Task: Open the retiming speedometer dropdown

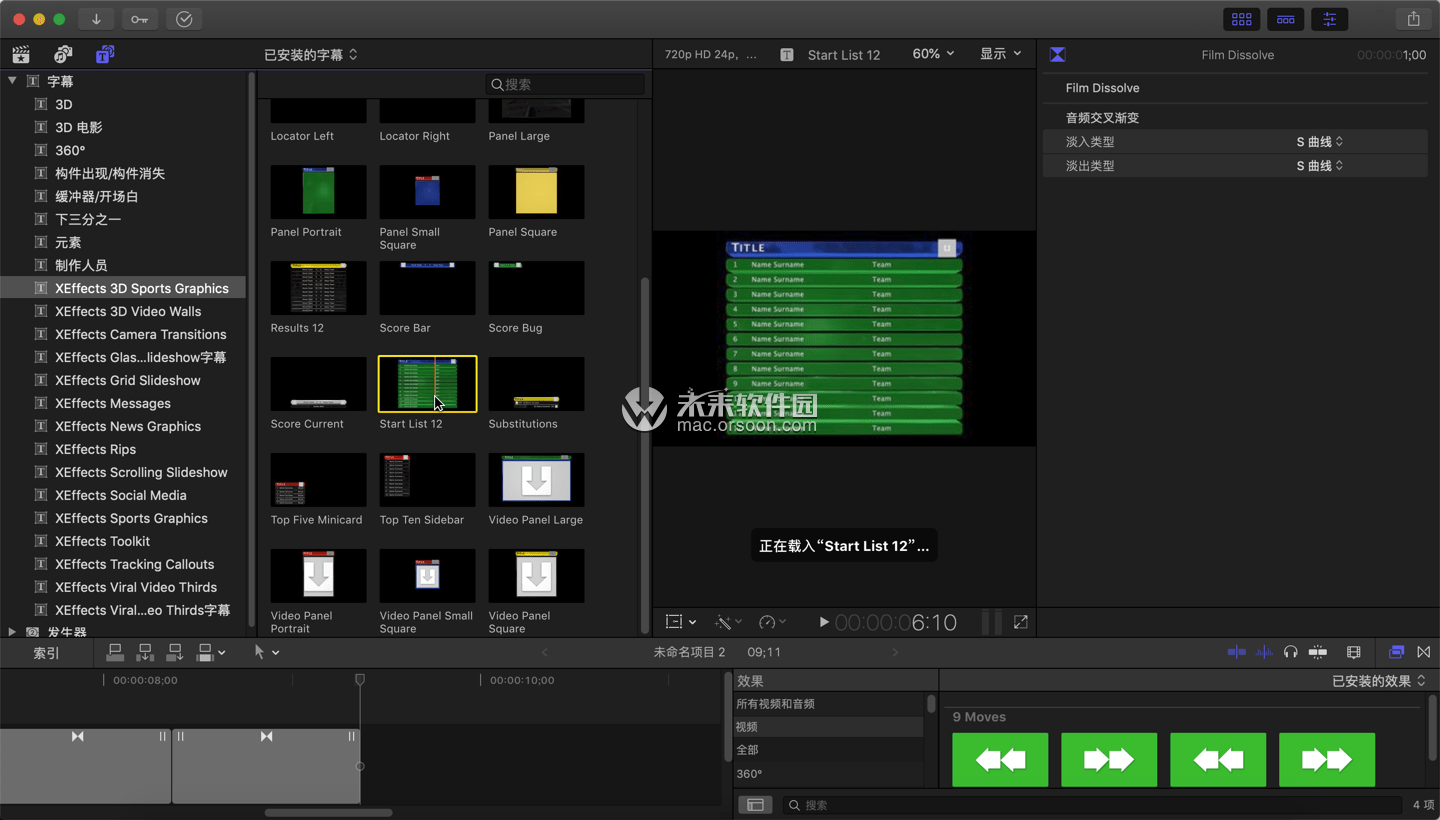Action: click(x=772, y=622)
